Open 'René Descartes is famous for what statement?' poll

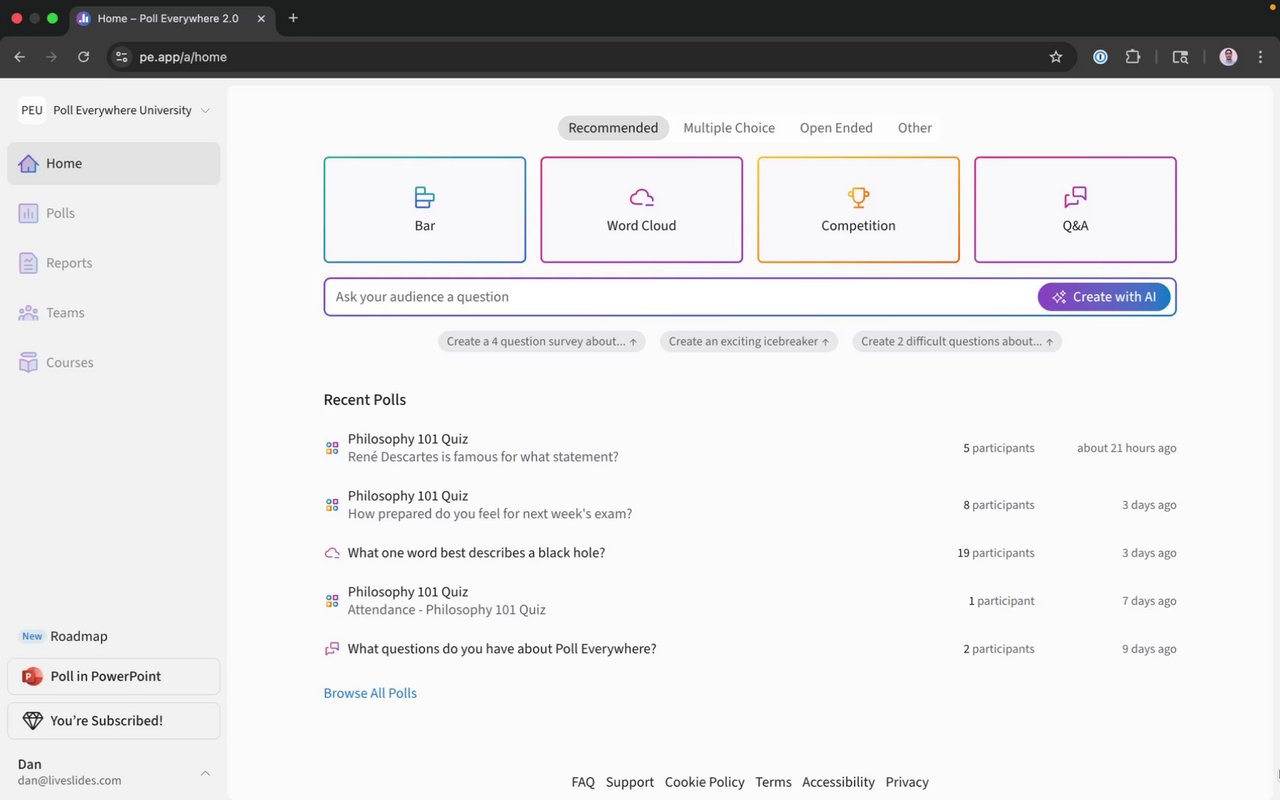coord(483,457)
